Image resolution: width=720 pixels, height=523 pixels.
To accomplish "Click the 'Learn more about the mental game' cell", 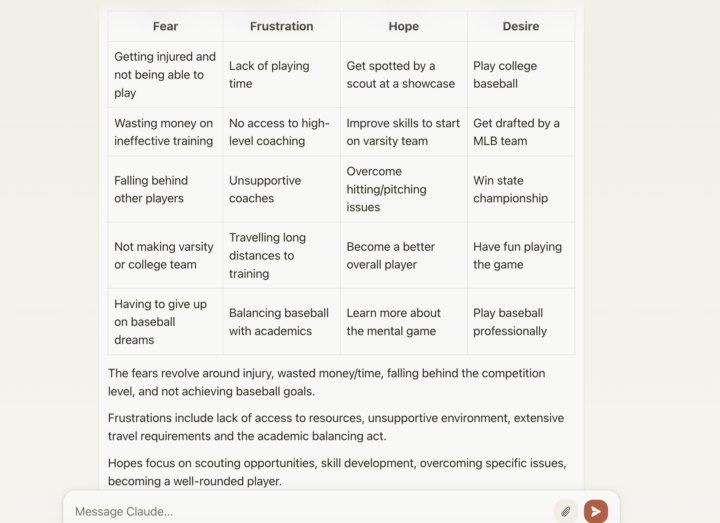I will (403, 322).
